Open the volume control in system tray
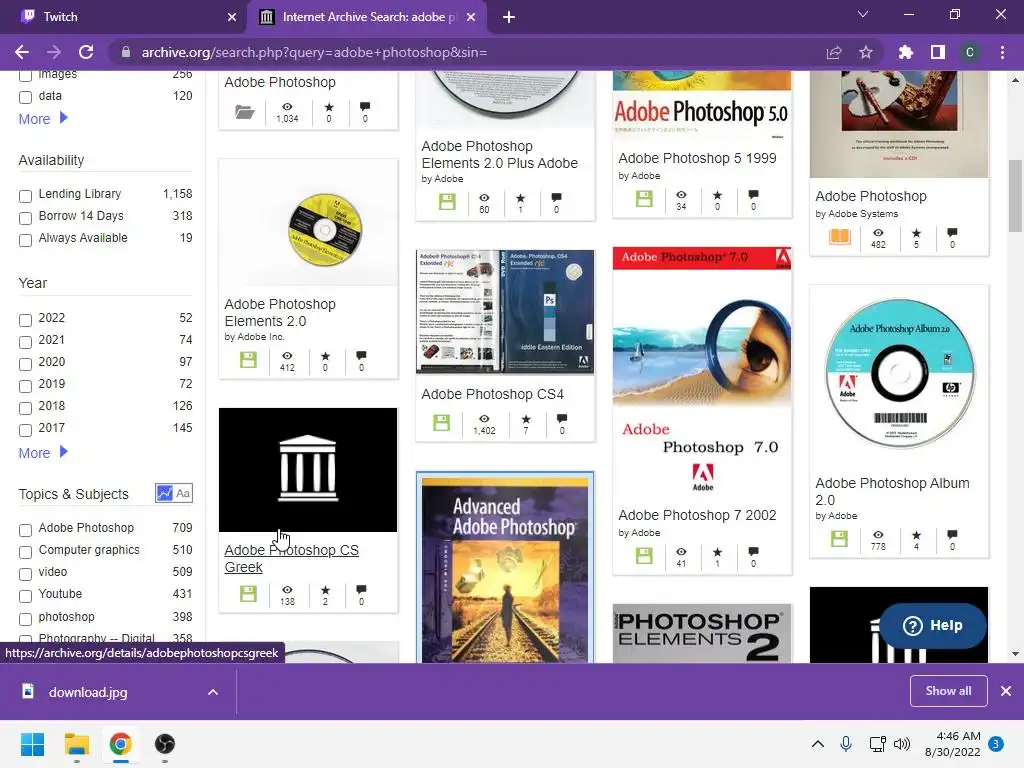The height and width of the screenshot is (768, 1024). (x=902, y=744)
